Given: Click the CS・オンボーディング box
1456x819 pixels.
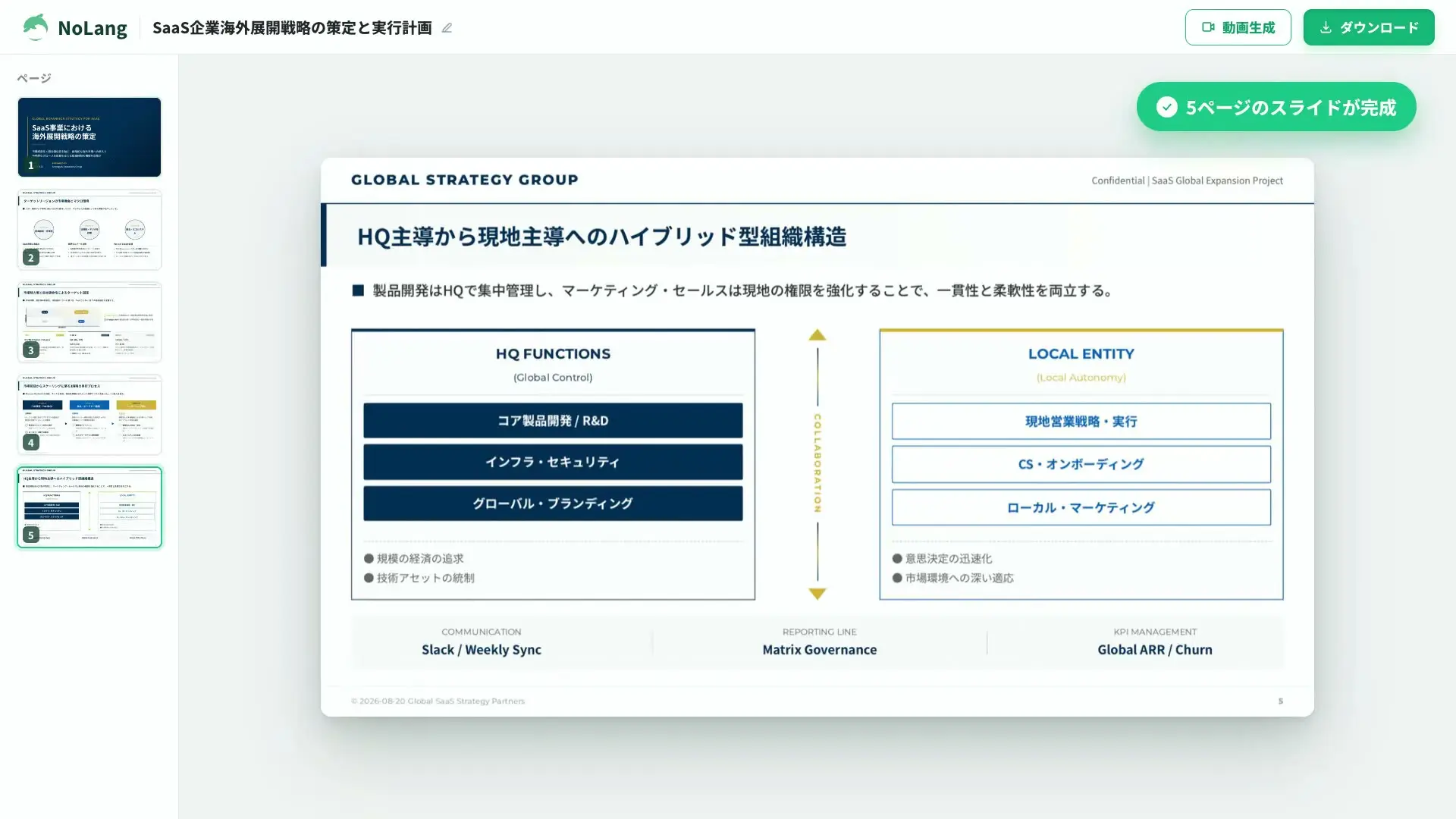Looking at the screenshot, I should click(1081, 464).
